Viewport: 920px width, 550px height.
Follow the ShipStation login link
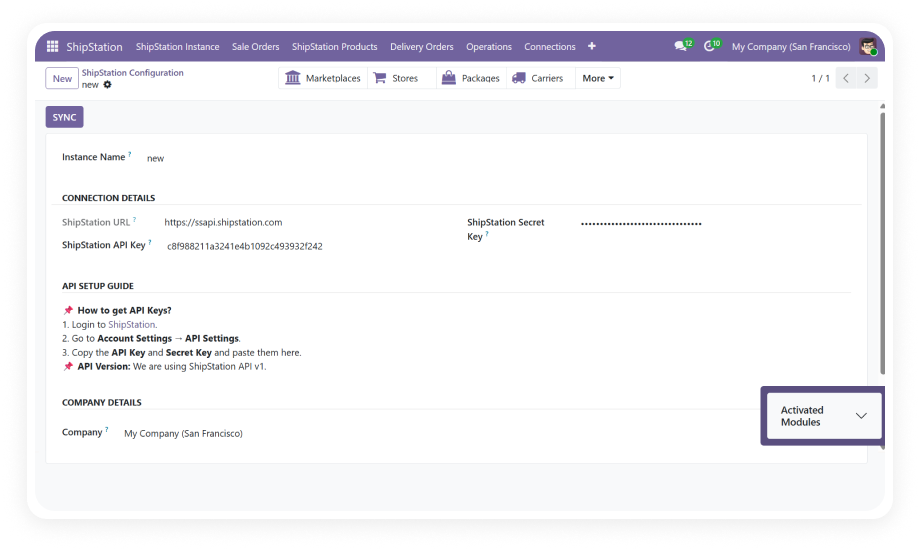pos(131,324)
